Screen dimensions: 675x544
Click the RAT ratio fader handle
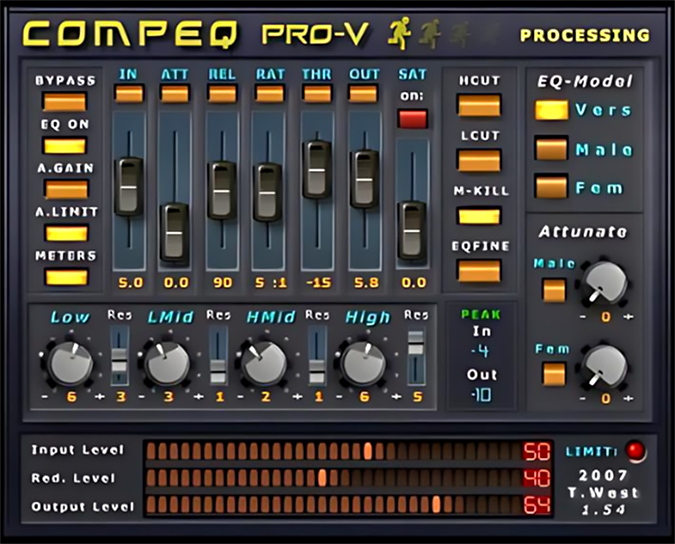268,192
